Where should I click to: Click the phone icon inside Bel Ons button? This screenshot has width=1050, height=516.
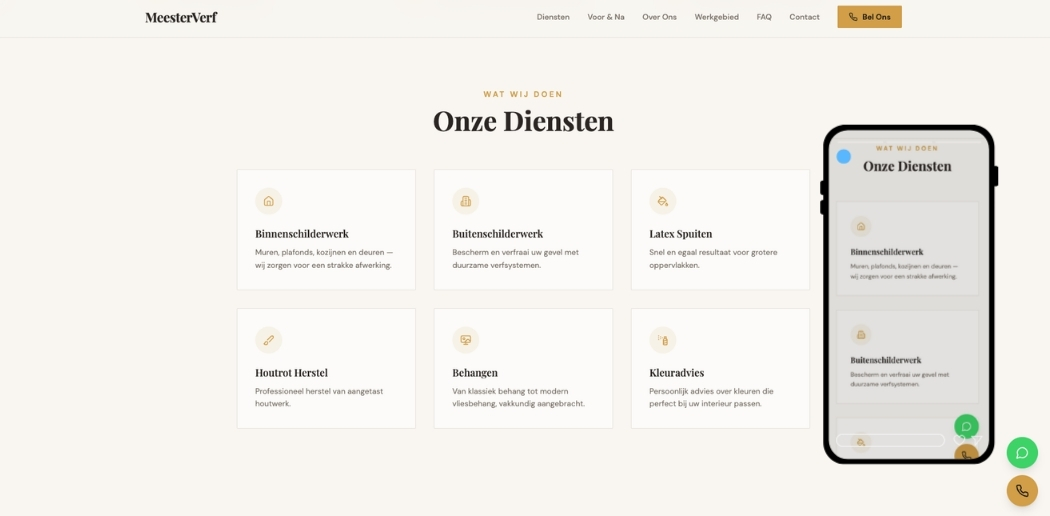click(852, 17)
